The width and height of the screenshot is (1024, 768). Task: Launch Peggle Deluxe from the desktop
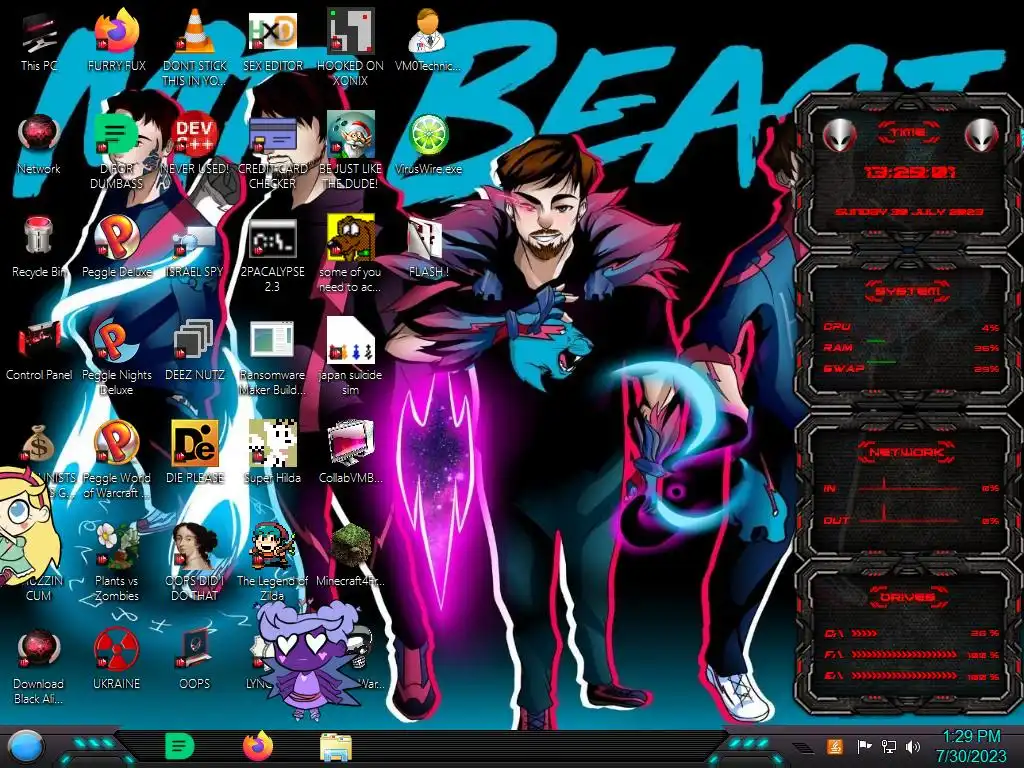click(116, 247)
